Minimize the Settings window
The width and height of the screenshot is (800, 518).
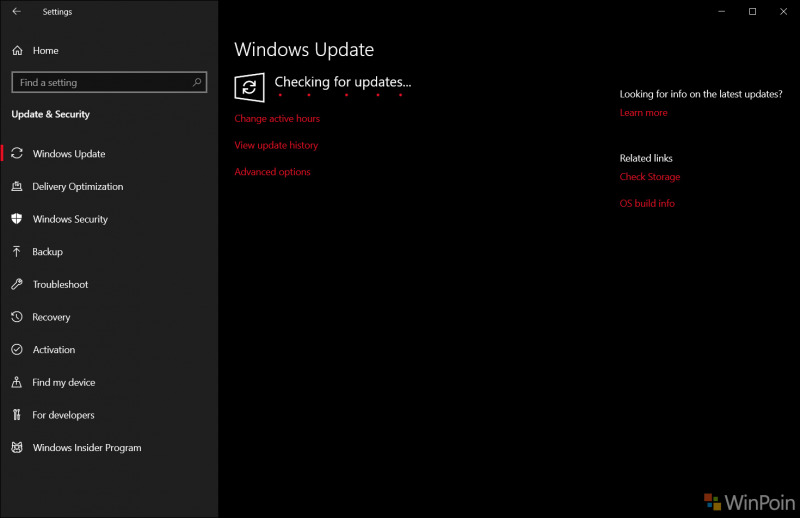pyautogui.click(x=721, y=11)
